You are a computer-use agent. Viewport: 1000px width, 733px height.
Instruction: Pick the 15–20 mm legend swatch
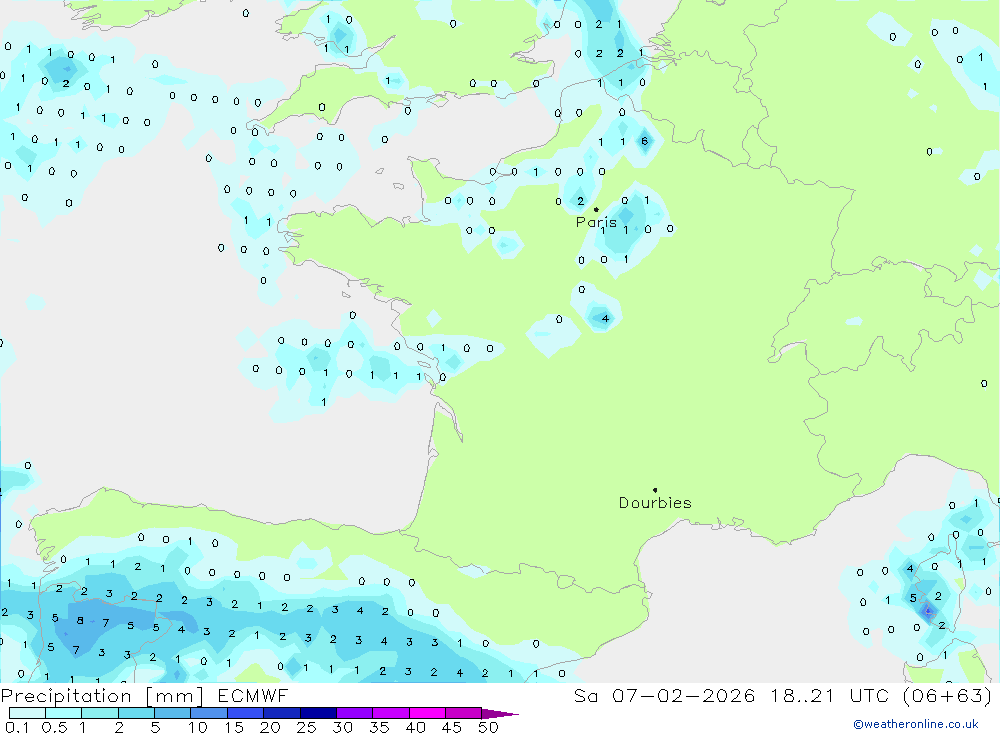pyautogui.click(x=246, y=713)
